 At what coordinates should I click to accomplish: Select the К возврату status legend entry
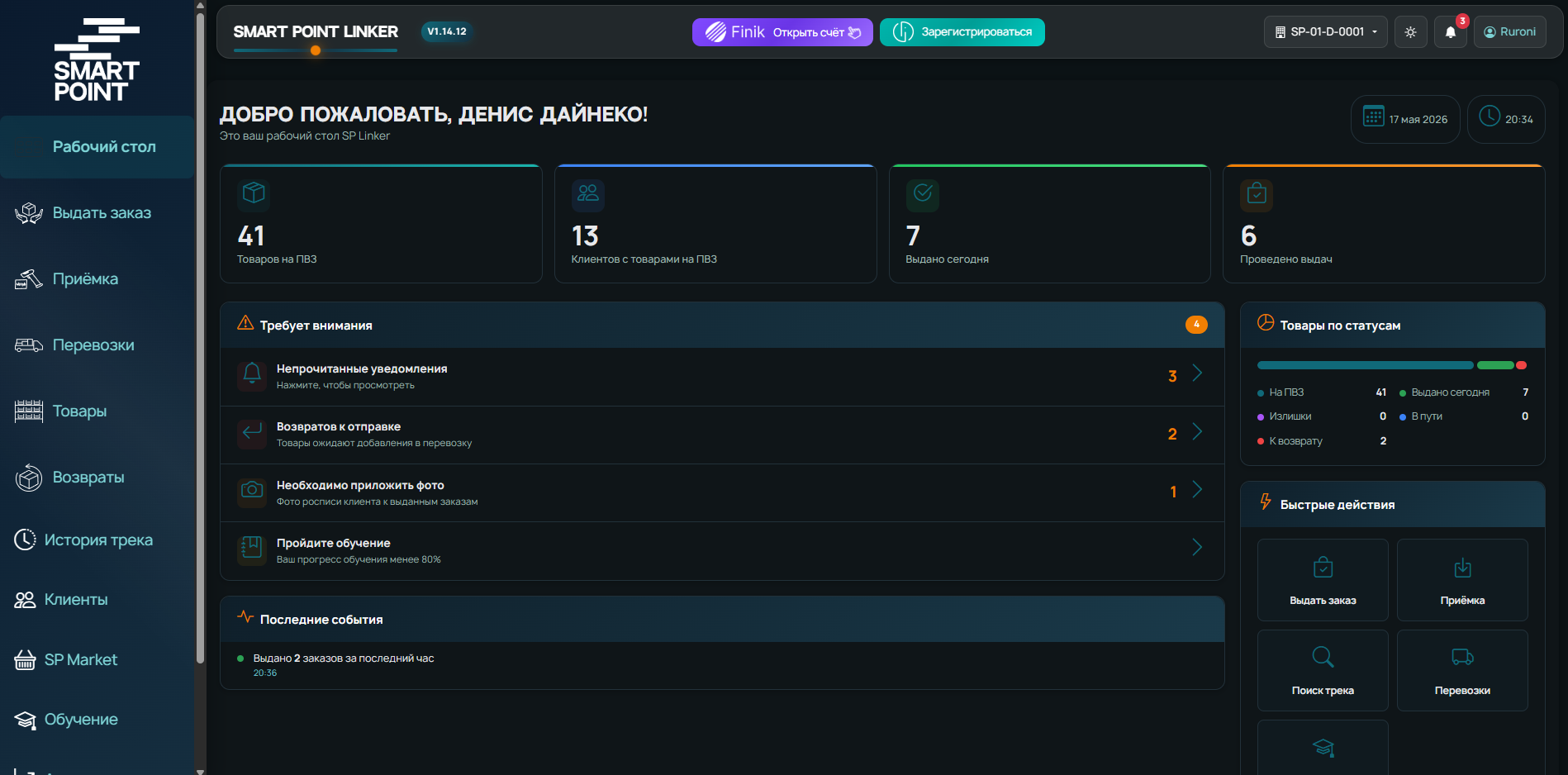click(x=1322, y=441)
